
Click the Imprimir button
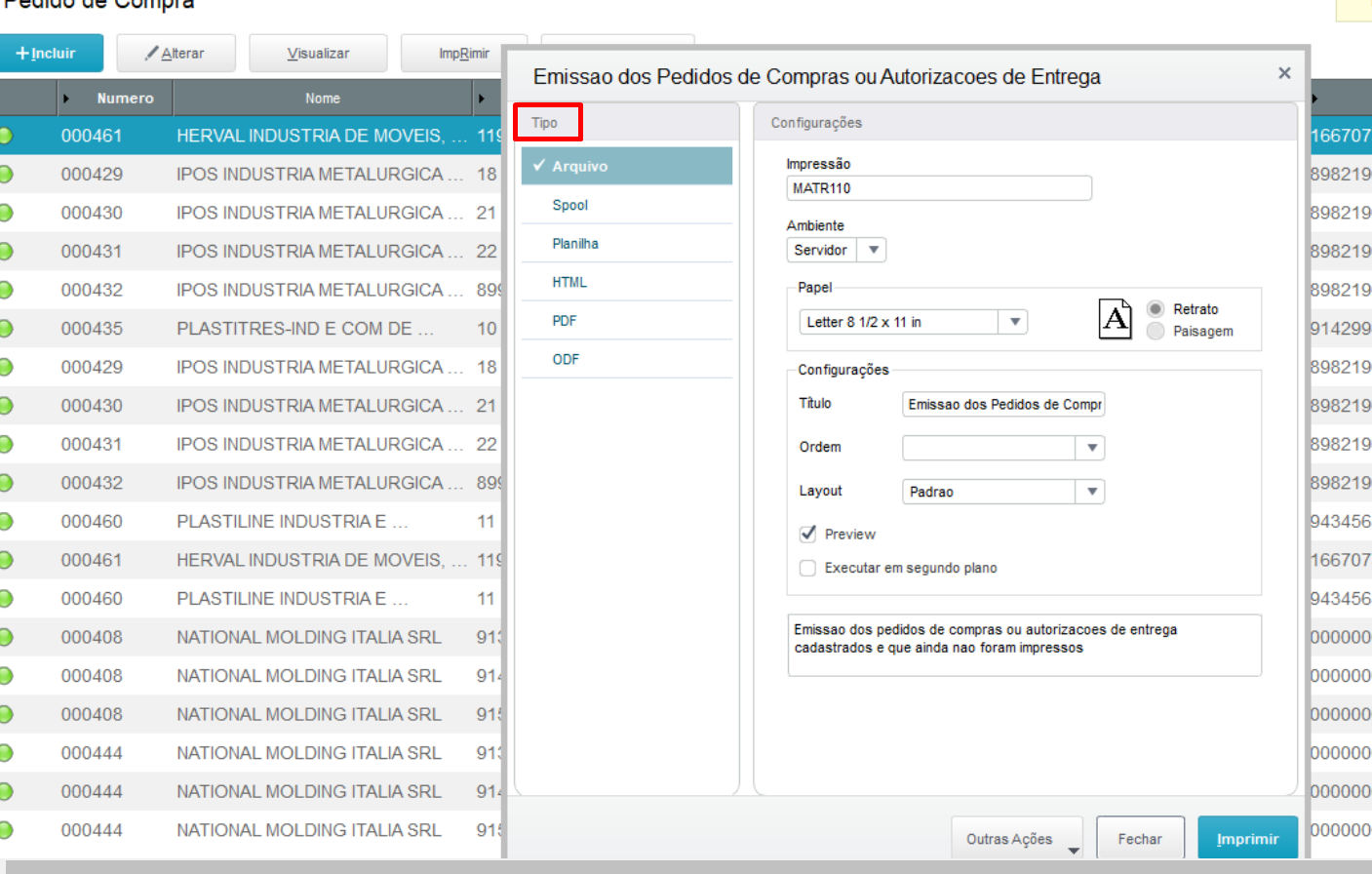click(1247, 839)
